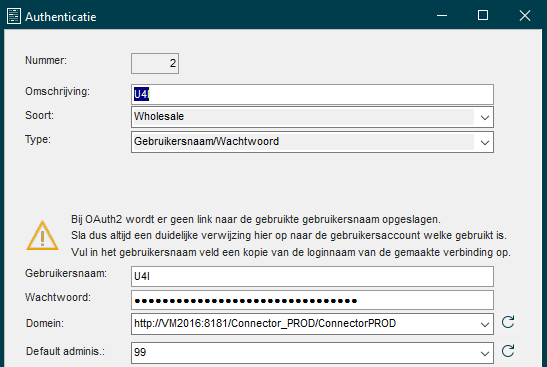
Task: Click the Authenticatie title bar text
Action: click(61, 17)
